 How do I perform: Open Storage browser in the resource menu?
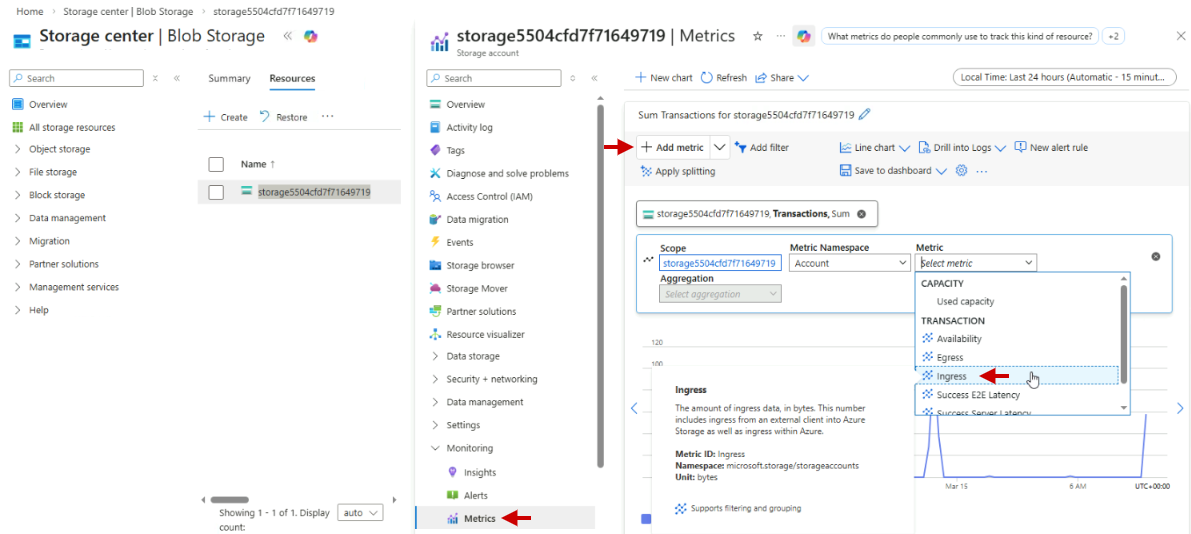480,266
